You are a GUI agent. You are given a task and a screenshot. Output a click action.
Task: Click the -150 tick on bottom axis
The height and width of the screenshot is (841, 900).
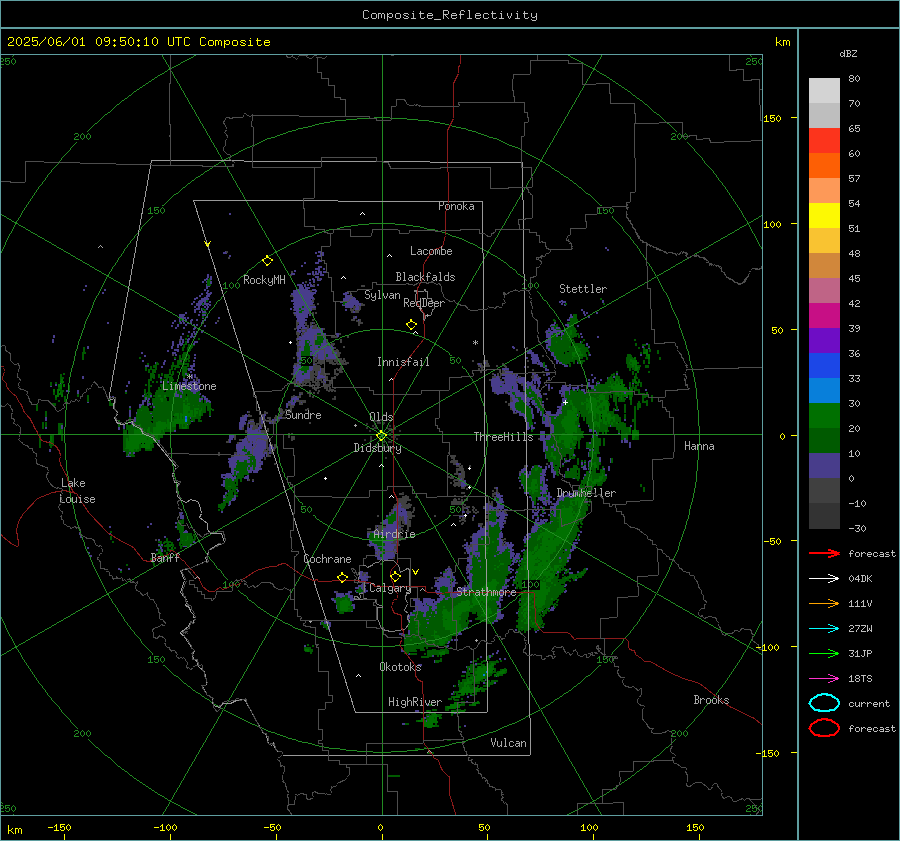(60, 827)
